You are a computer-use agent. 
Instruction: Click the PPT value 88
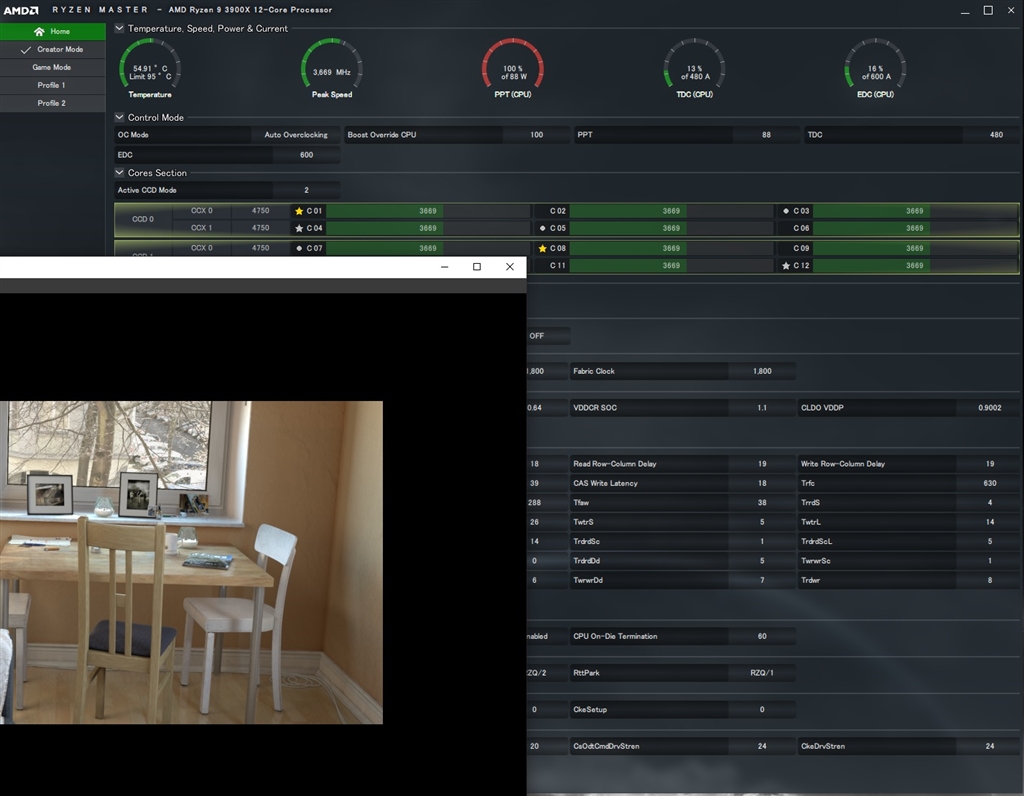(x=766, y=135)
